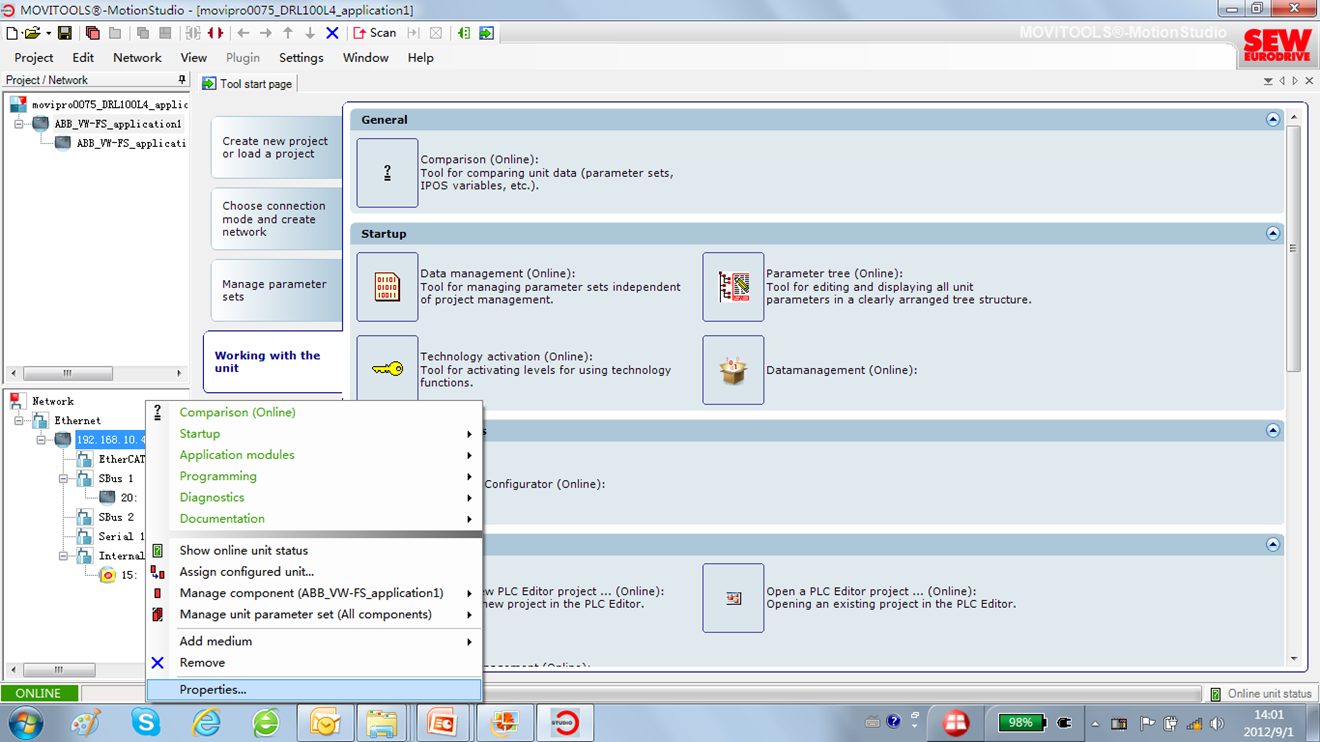Click the Manage parameter sets button

275,290
